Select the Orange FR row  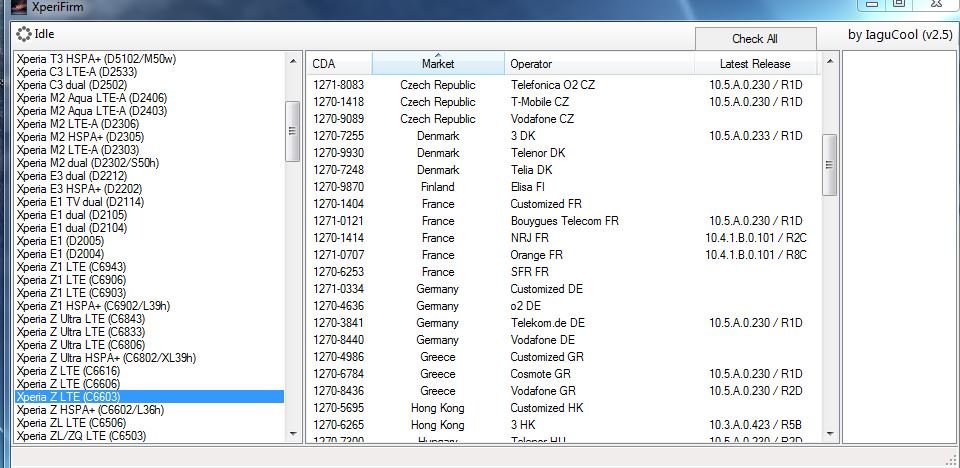click(563, 255)
